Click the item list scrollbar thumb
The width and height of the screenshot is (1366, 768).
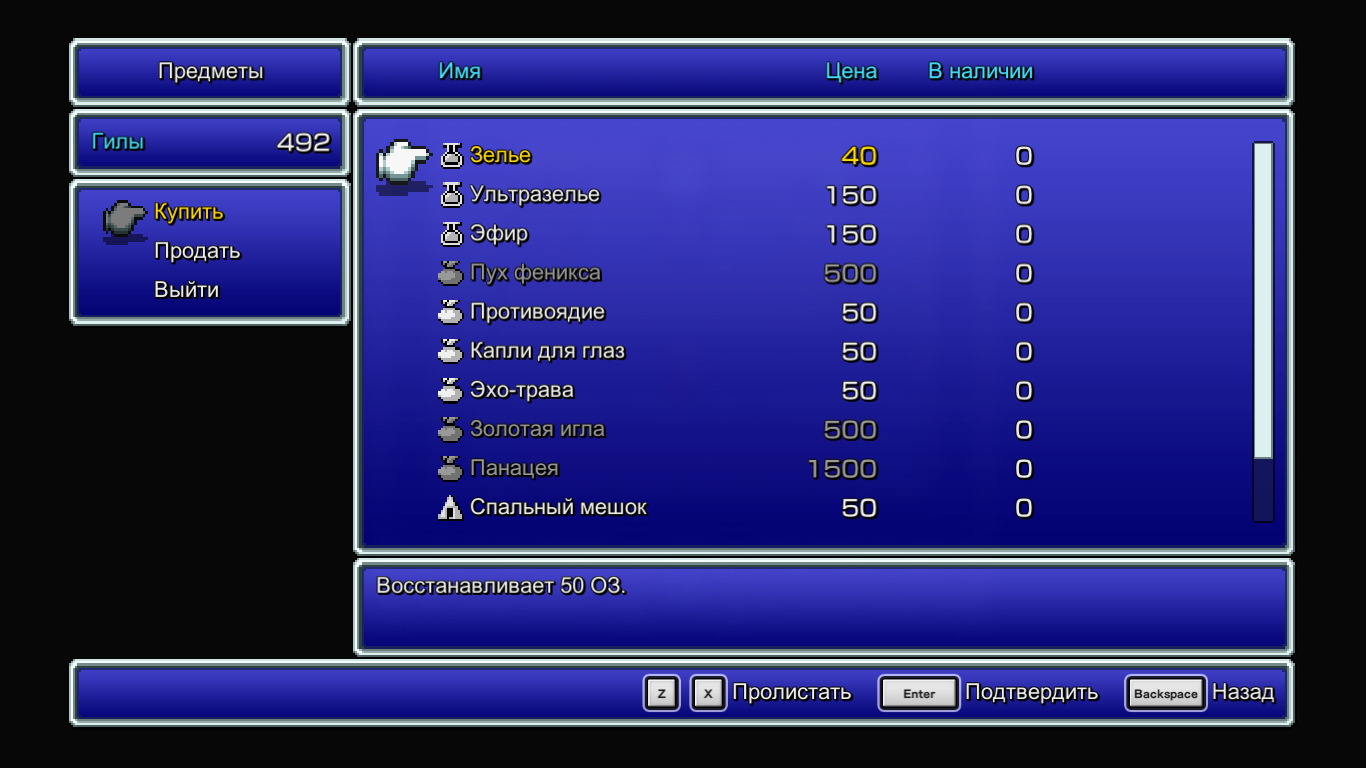[1263, 301]
